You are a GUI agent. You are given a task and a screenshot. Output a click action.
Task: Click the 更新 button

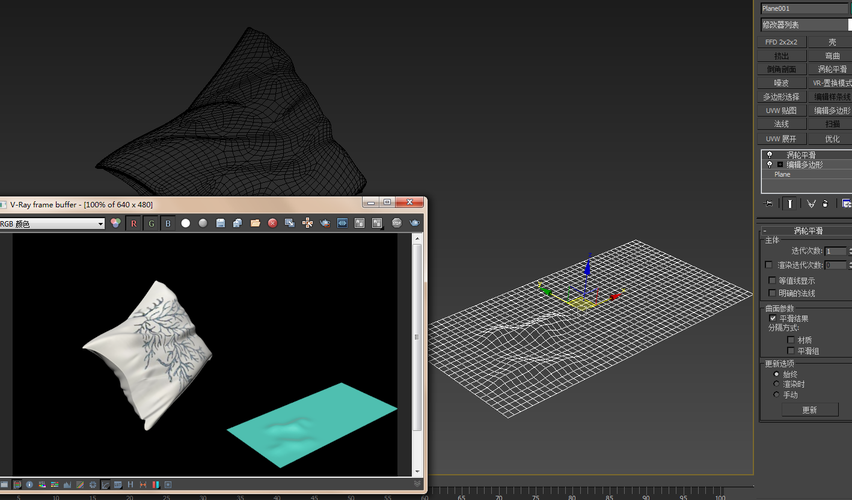tap(808, 410)
